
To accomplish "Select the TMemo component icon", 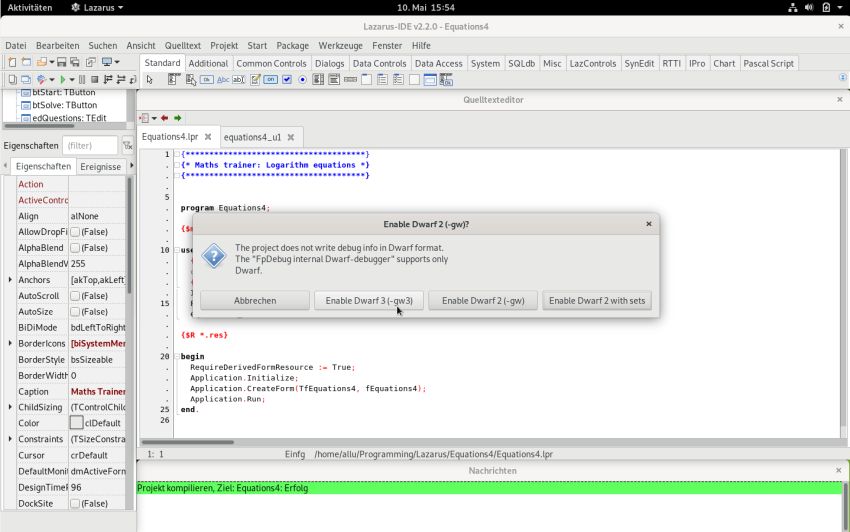I will click(255, 80).
